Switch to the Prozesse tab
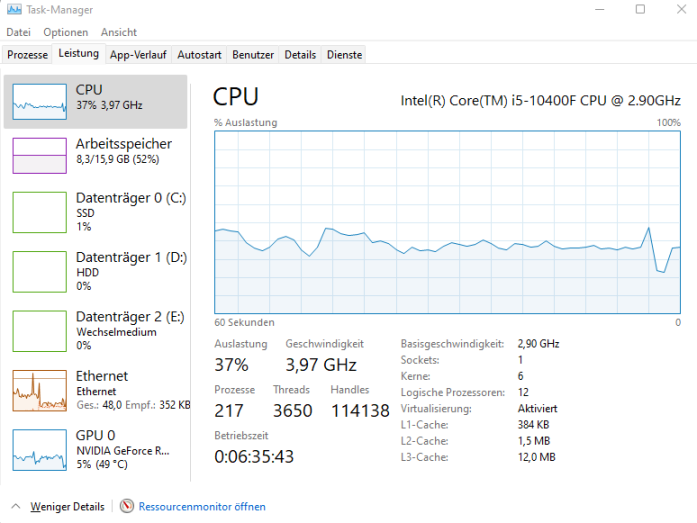The width and height of the screenshot is (697, 523). pos(28,55)
